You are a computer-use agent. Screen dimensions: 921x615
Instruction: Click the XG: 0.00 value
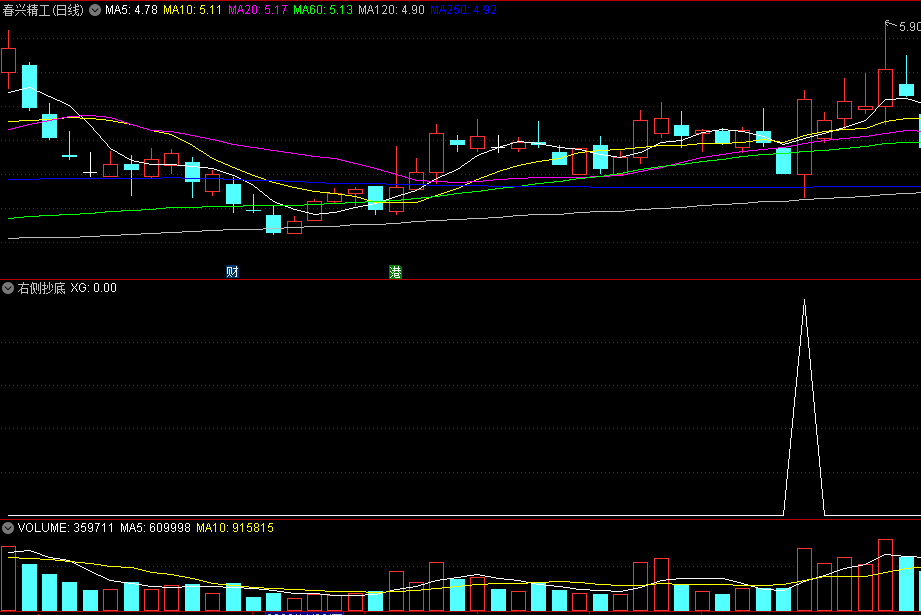93,288
